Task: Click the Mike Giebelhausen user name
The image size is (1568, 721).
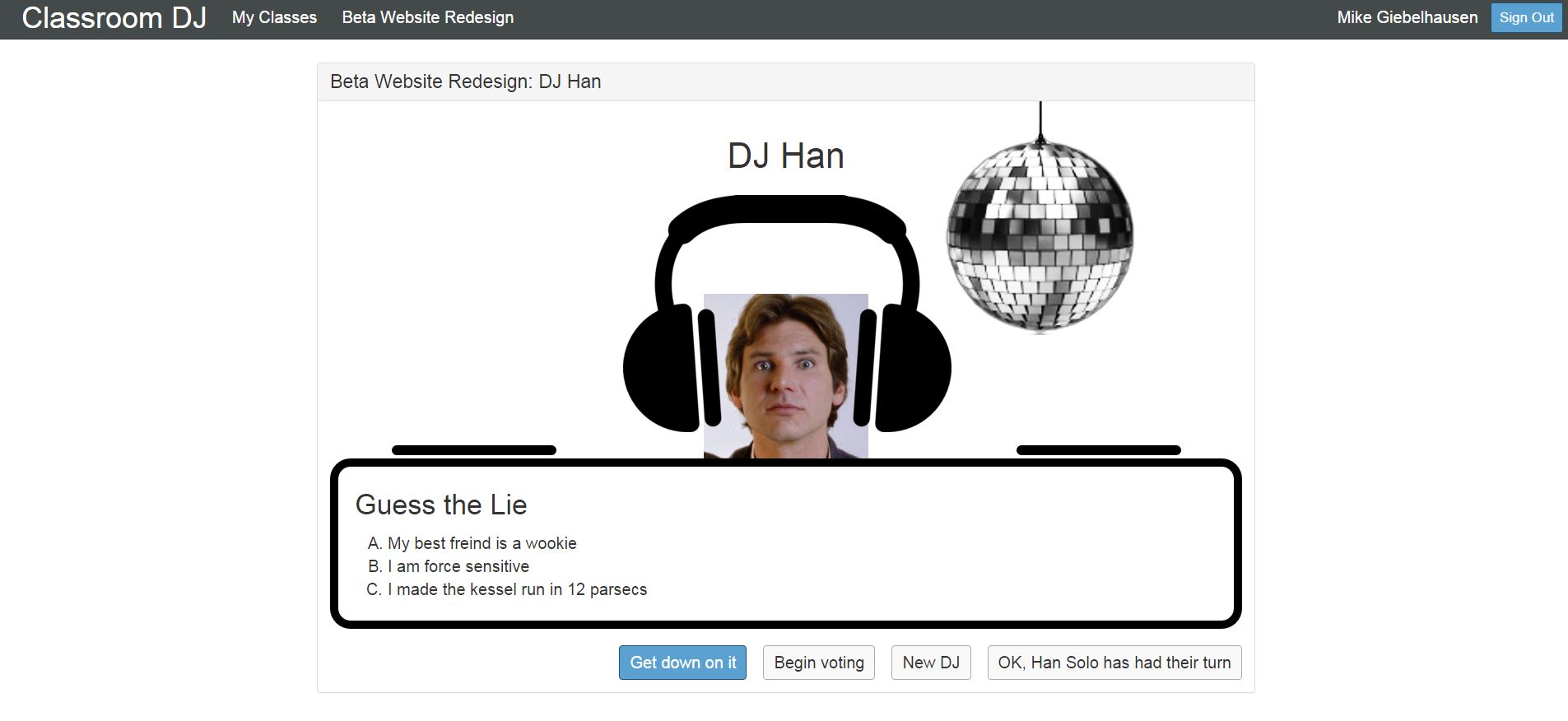Action: tap(1407, 17)
